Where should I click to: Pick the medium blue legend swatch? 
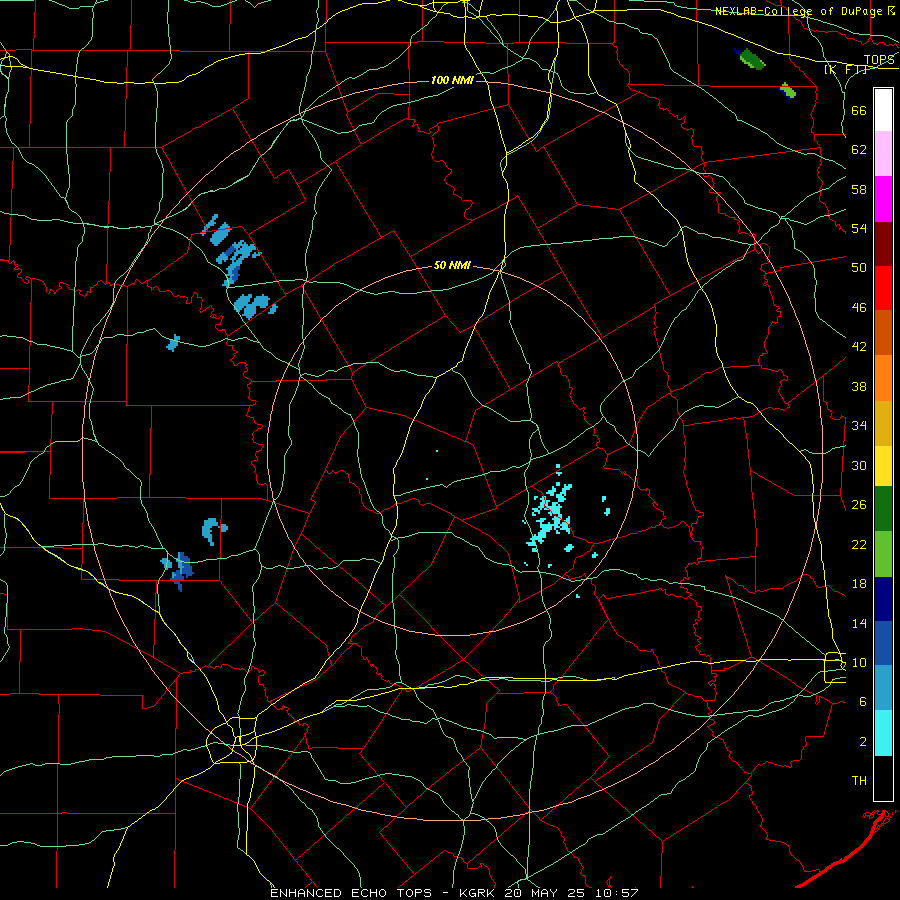(x=883, y=643)
